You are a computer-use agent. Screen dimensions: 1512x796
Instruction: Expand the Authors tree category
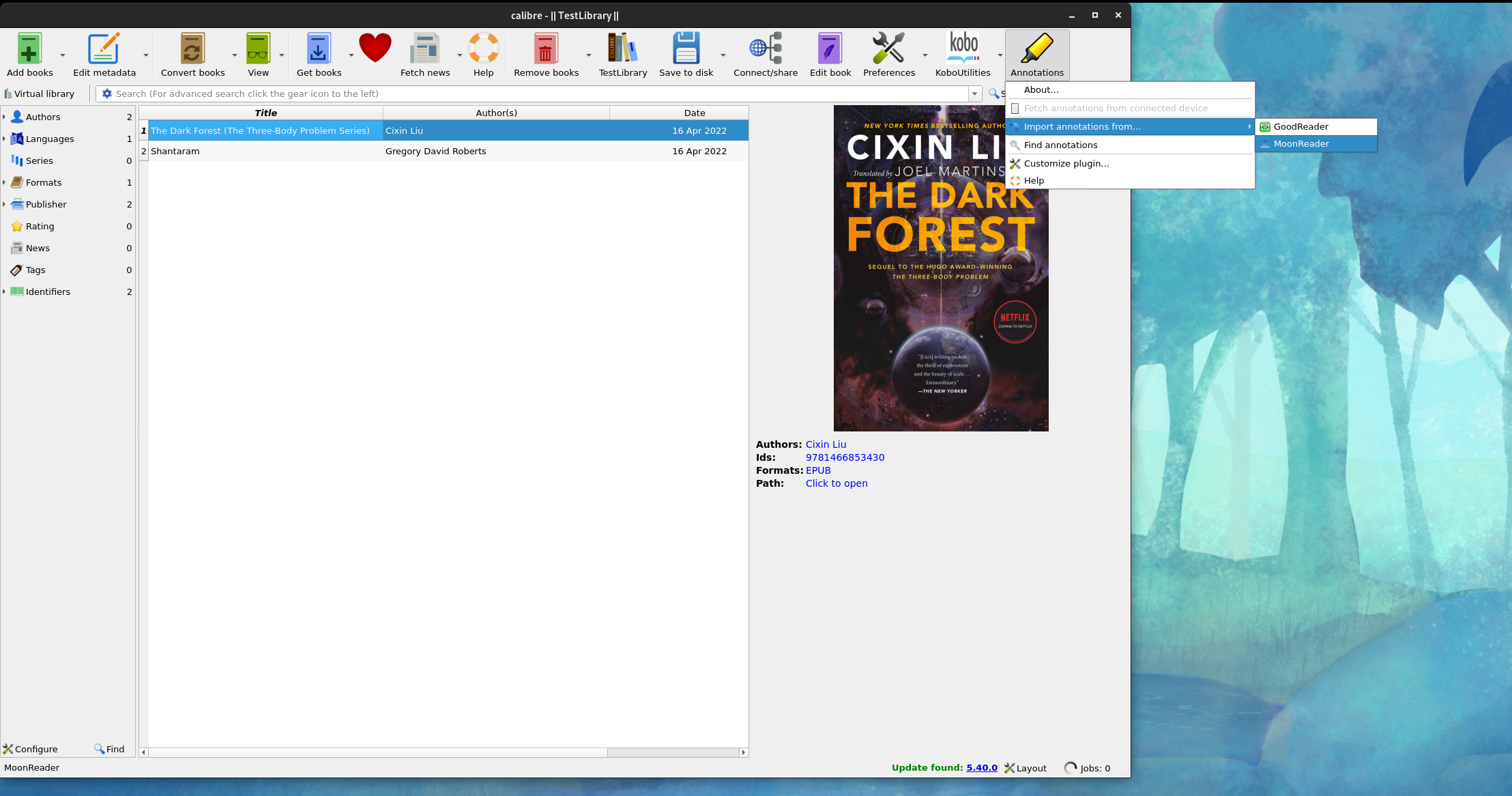click(x=4, y=117)
